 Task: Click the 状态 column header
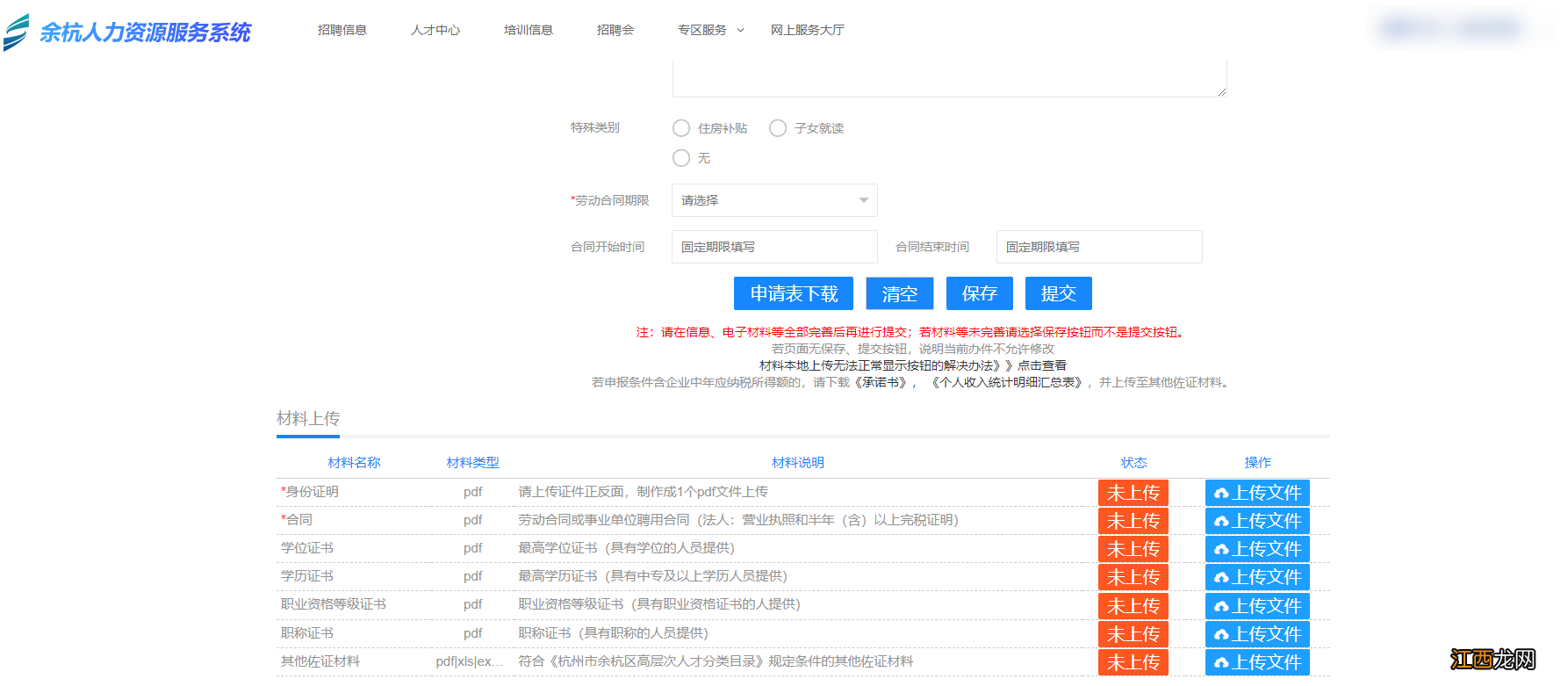coord(1133,463)
